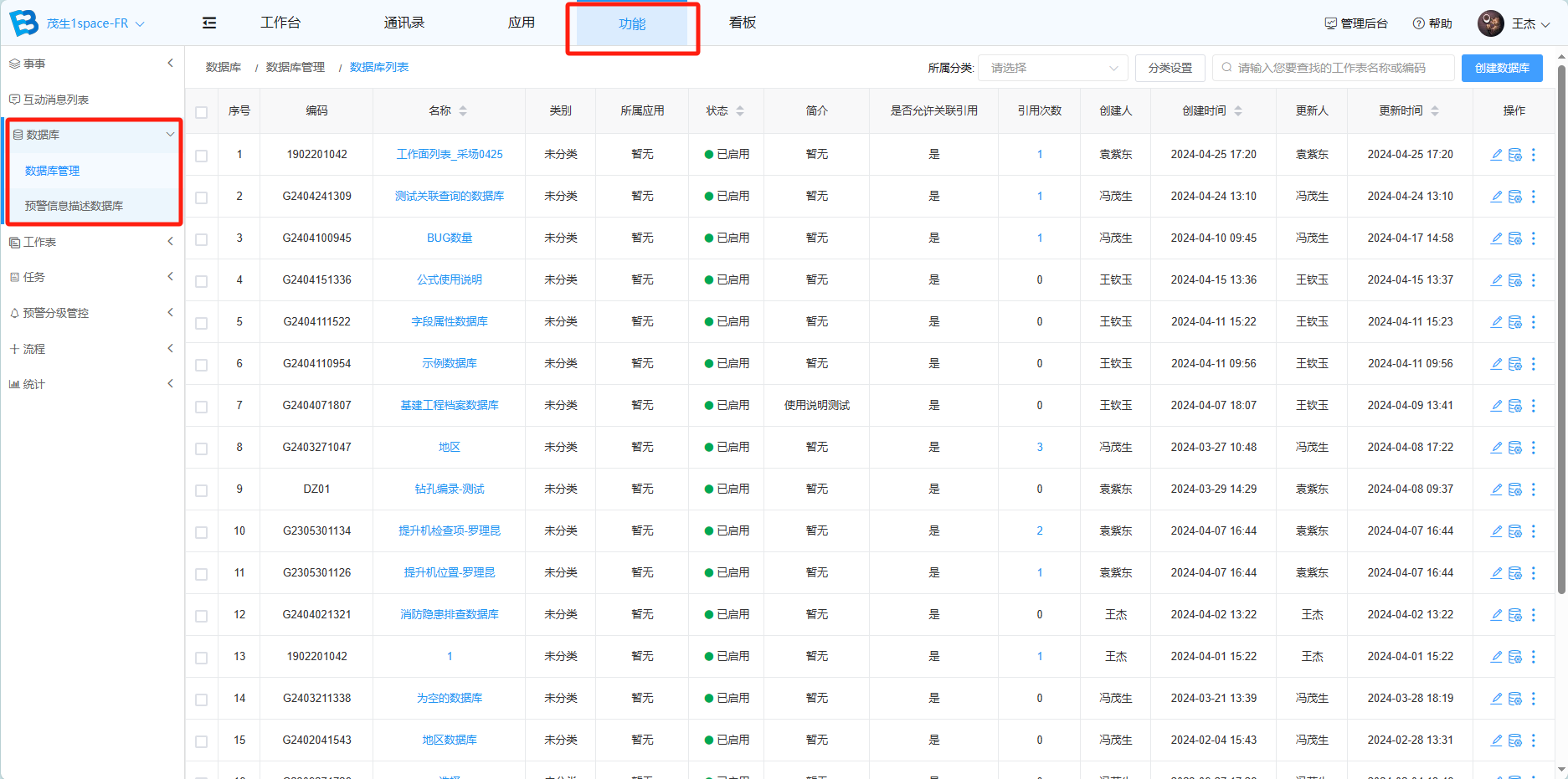Switch to the 工作台 top tab
1568x779 pixels.
point(280,23)
